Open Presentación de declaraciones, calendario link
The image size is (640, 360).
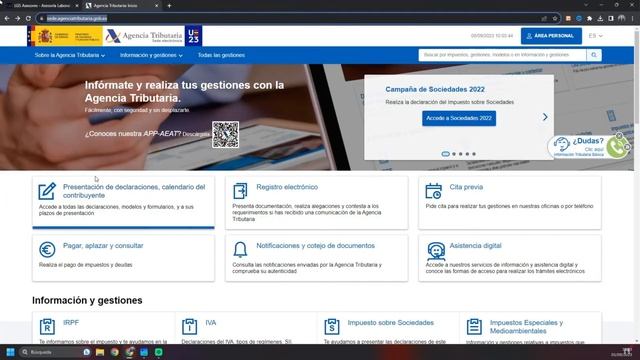[134, 191]
